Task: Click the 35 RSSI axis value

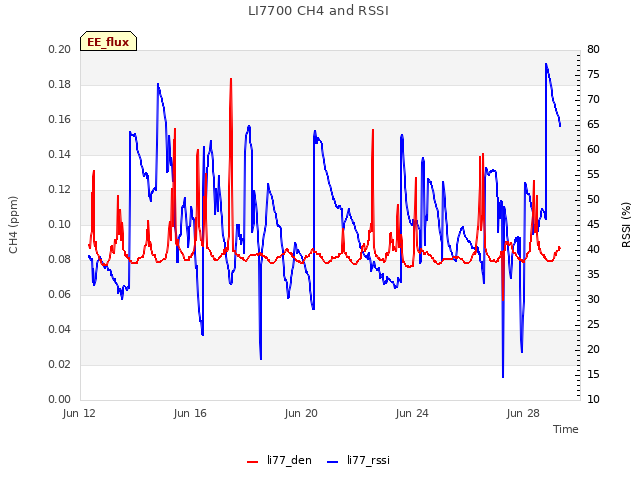Action: [x=593, y=275]
